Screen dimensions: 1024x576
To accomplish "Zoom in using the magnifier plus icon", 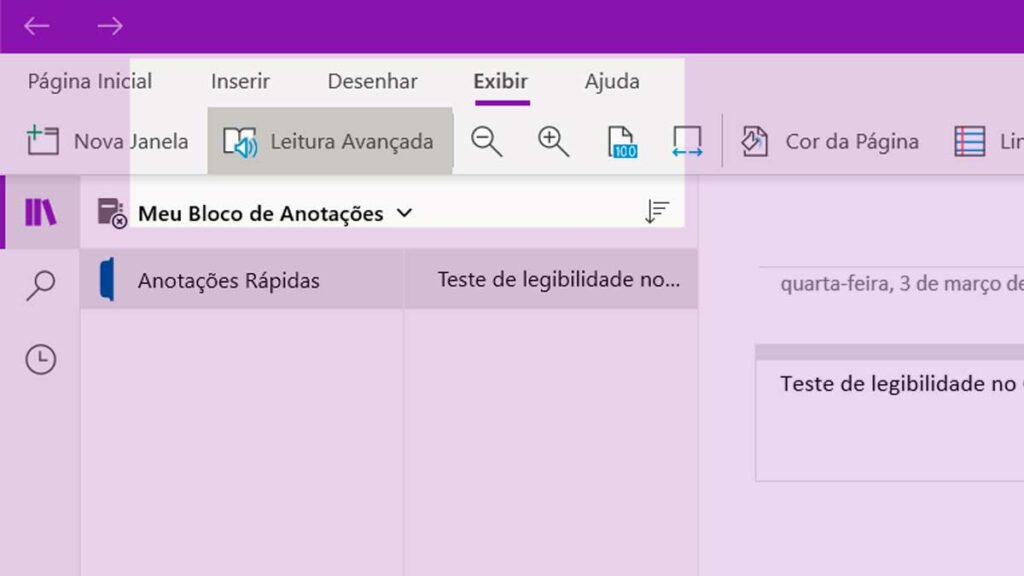I will [553, 142].
